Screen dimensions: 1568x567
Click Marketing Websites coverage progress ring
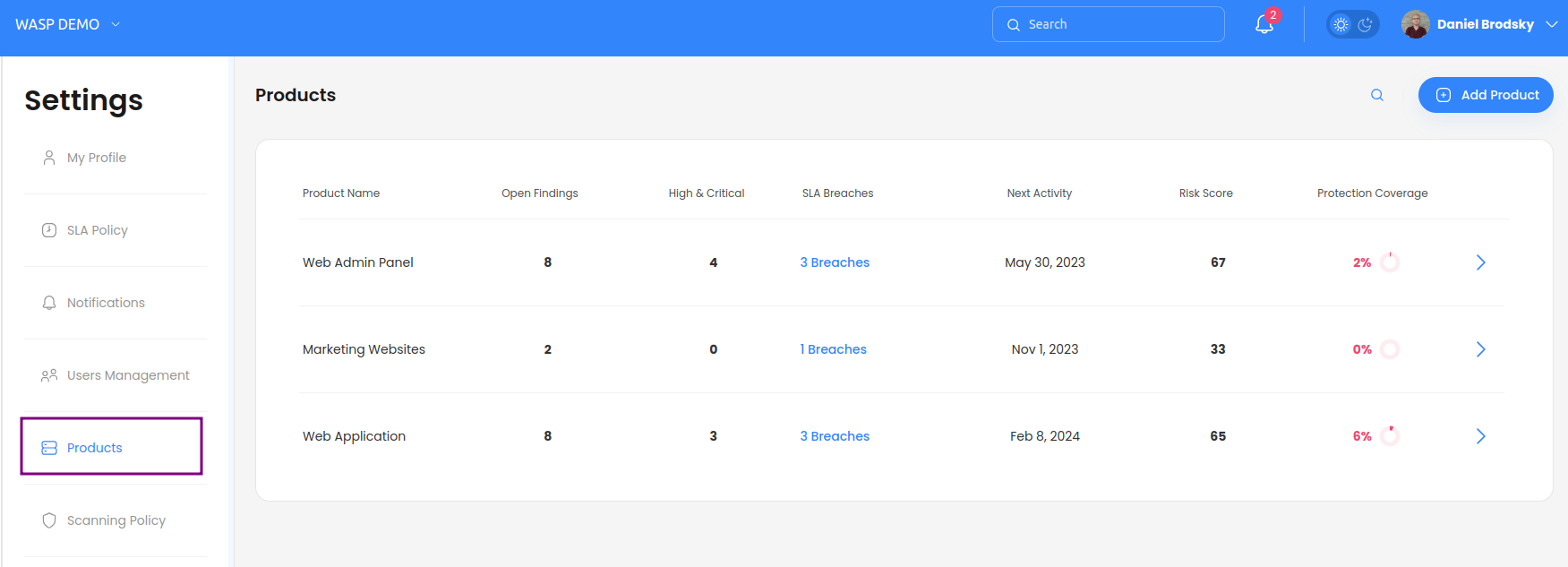[x=1390, y=349]
